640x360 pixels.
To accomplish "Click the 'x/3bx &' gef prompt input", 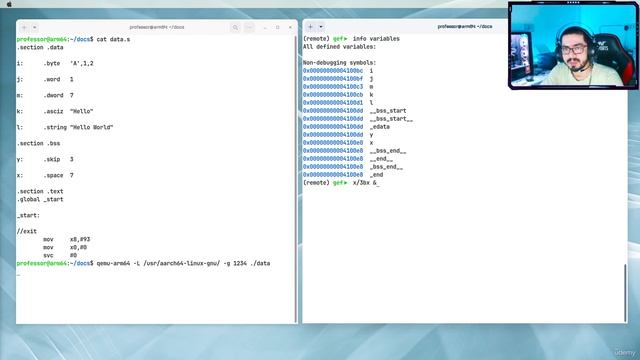I will (365, 182).
